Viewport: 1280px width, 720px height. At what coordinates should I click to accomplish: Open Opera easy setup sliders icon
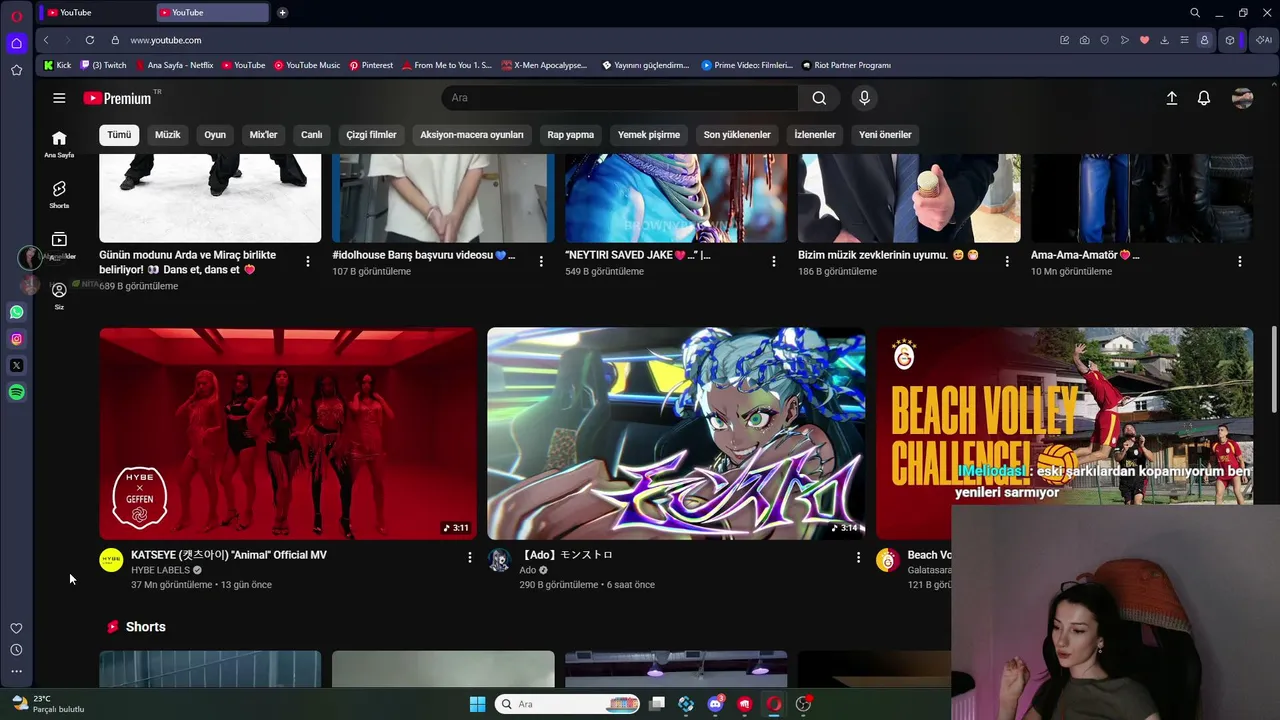pyautogui.click(x=1185, y=40)
